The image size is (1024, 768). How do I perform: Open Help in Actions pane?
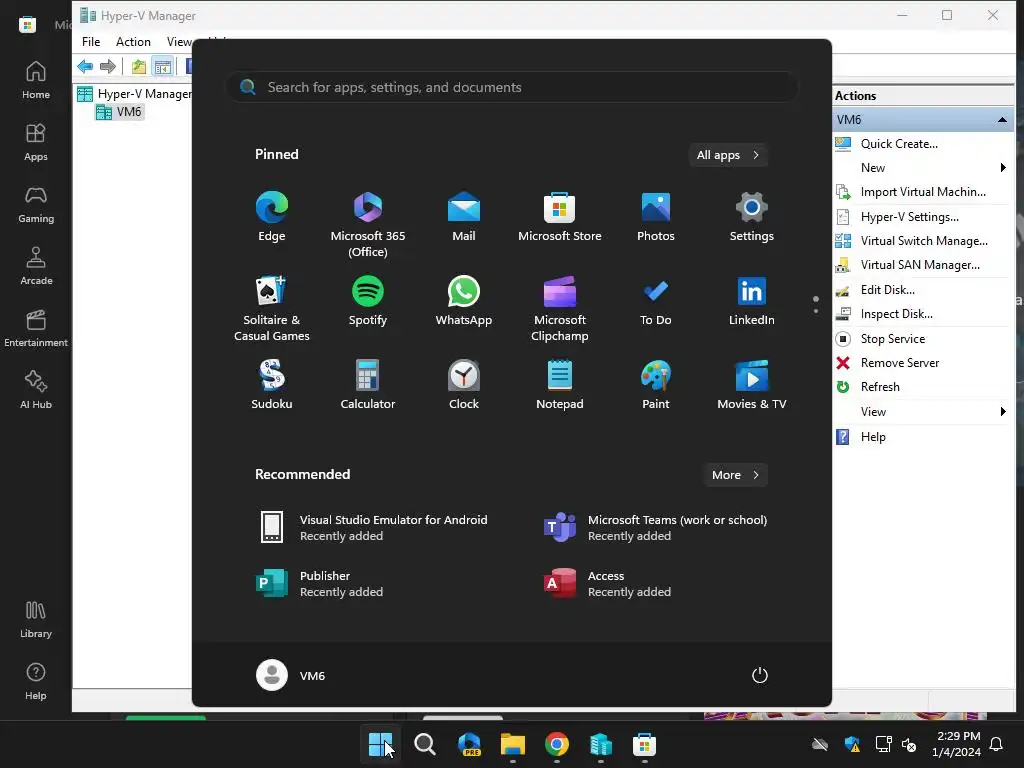point(872,437)
